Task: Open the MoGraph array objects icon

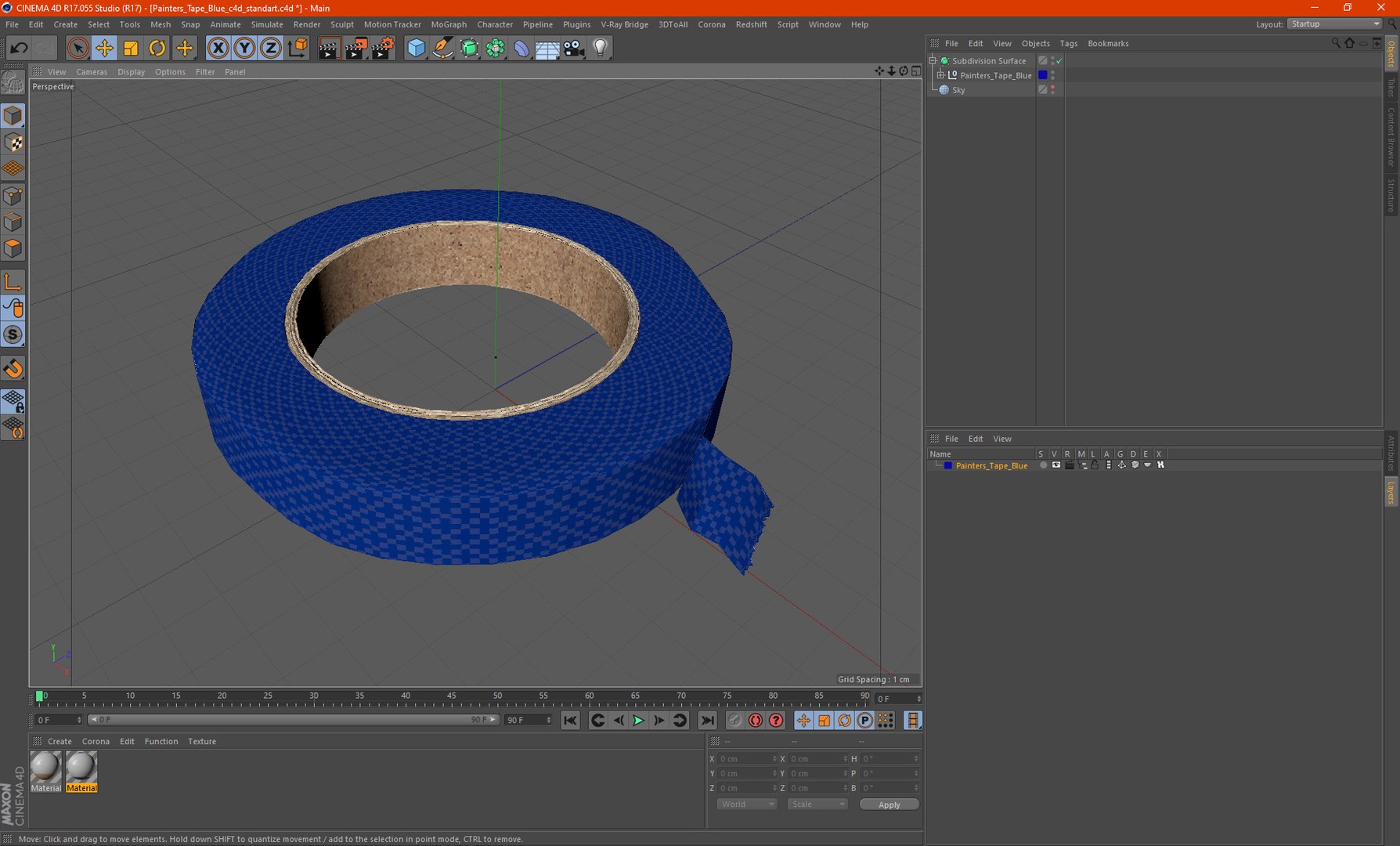Action: 496,48
